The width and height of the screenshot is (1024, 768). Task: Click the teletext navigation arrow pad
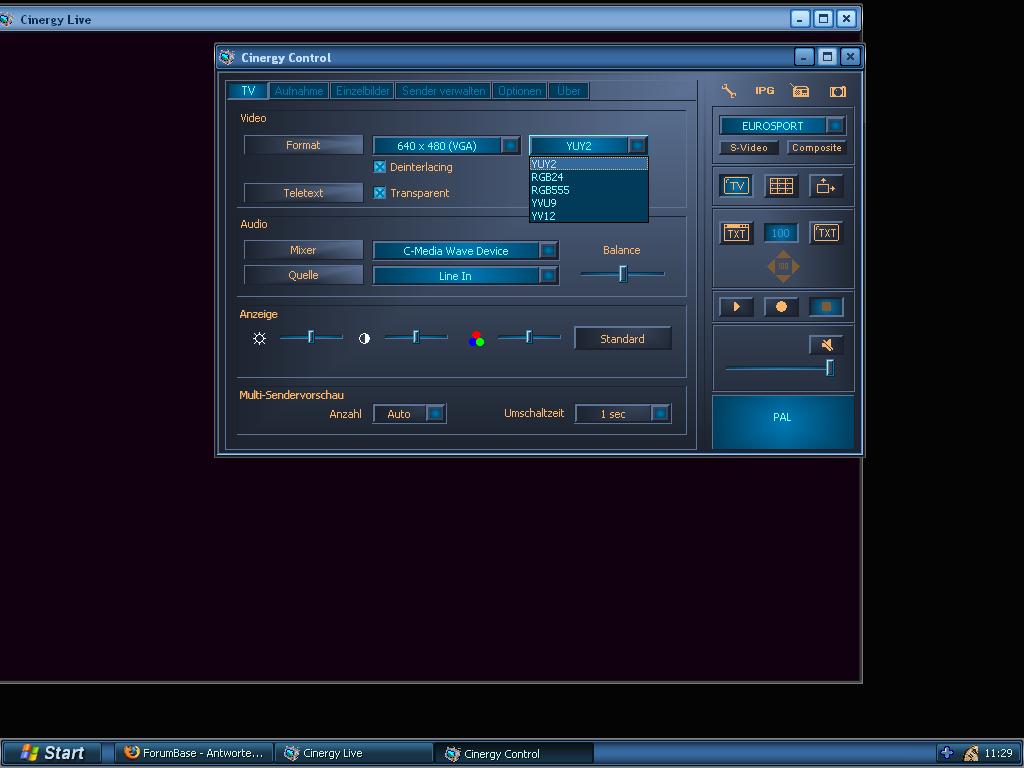[783, 266]
